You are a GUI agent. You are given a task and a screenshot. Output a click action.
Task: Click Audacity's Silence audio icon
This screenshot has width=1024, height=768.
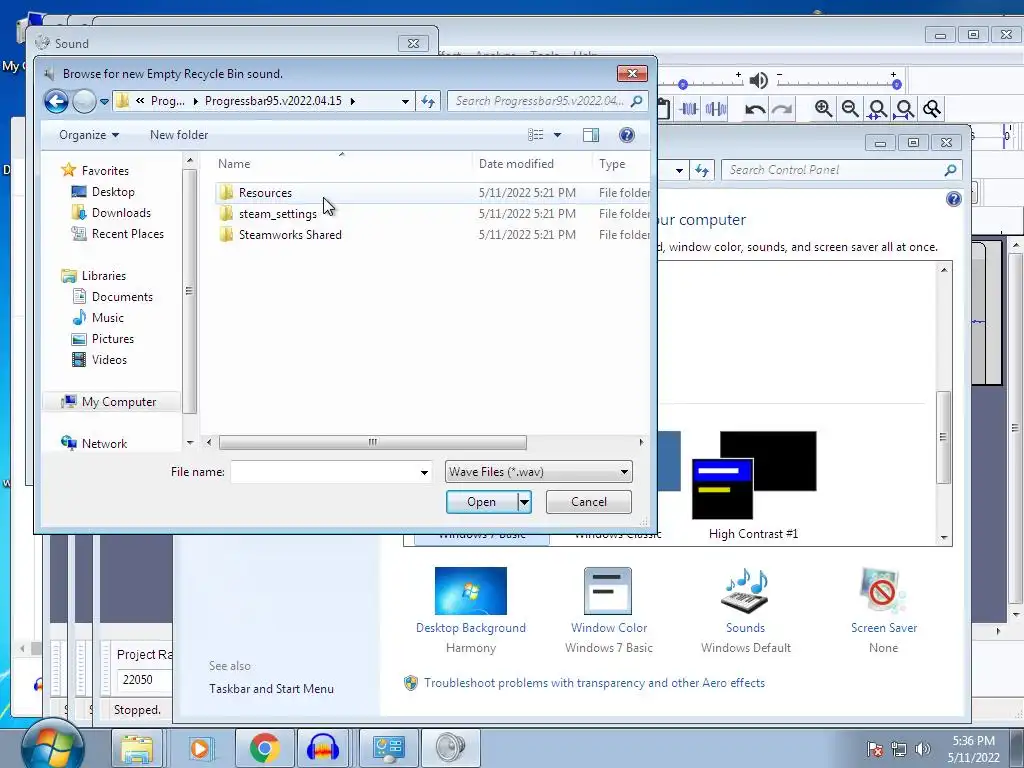(716, 109)
